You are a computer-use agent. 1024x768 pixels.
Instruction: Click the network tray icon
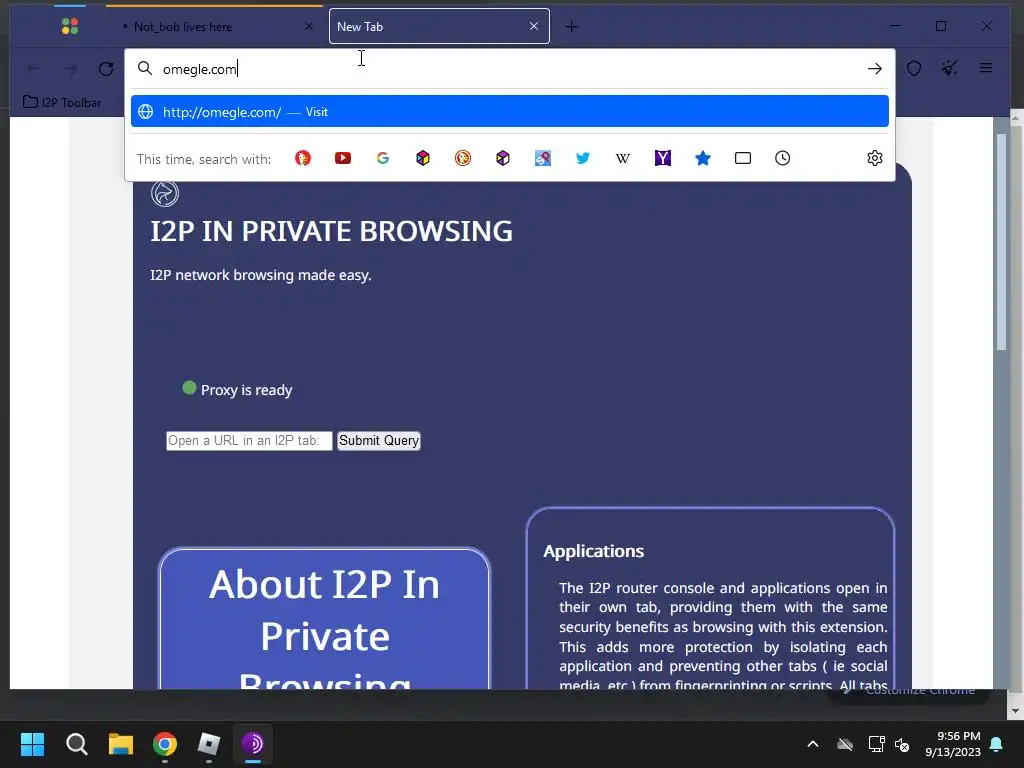pos(876,744)
